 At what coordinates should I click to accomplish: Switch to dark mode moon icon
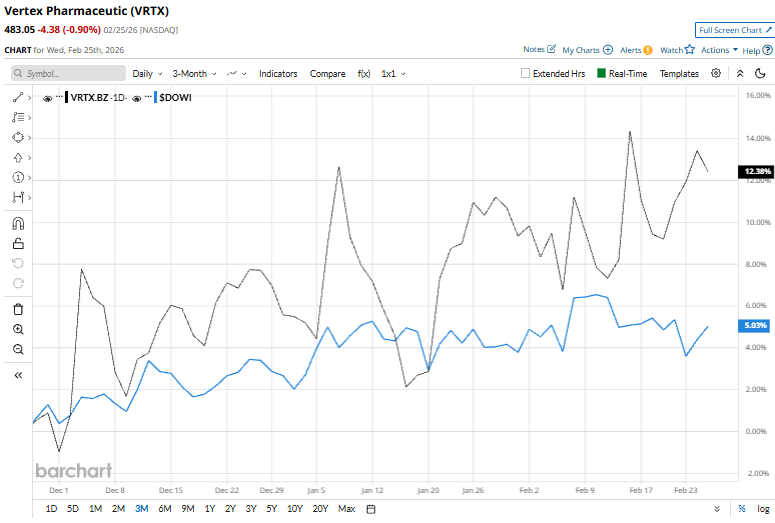[760, 74]
